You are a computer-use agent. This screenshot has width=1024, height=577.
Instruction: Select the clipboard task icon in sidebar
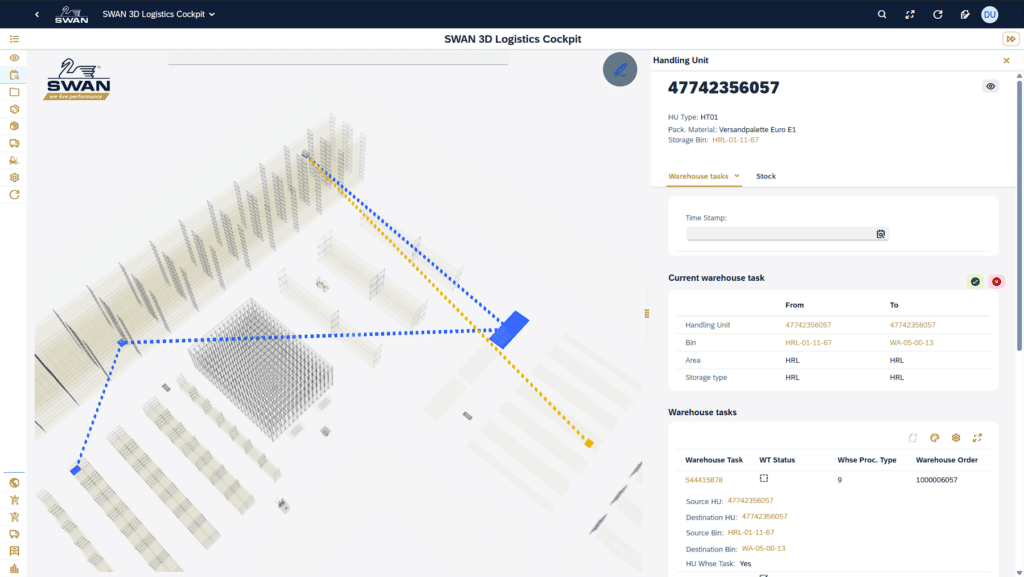[14, 75]
